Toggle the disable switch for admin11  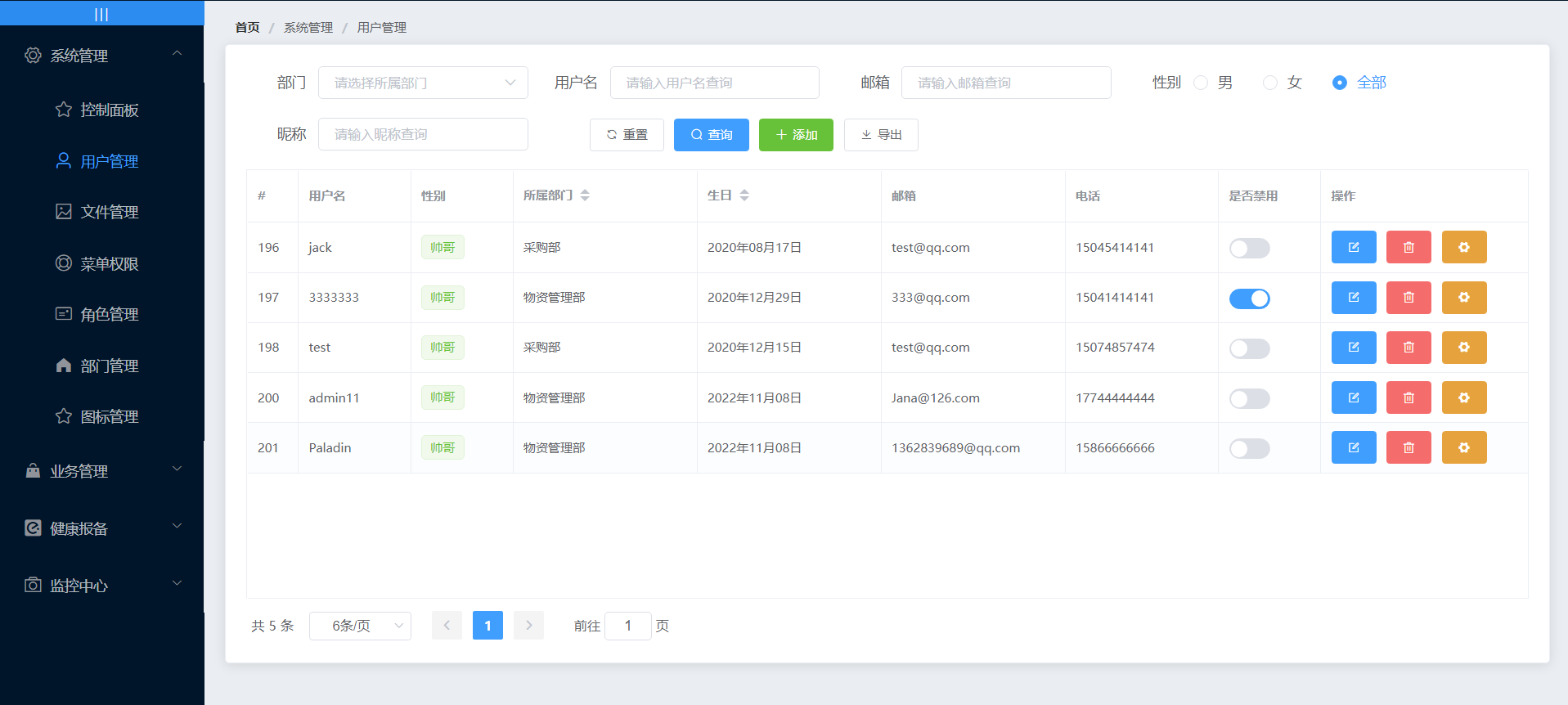(1250, 398)
